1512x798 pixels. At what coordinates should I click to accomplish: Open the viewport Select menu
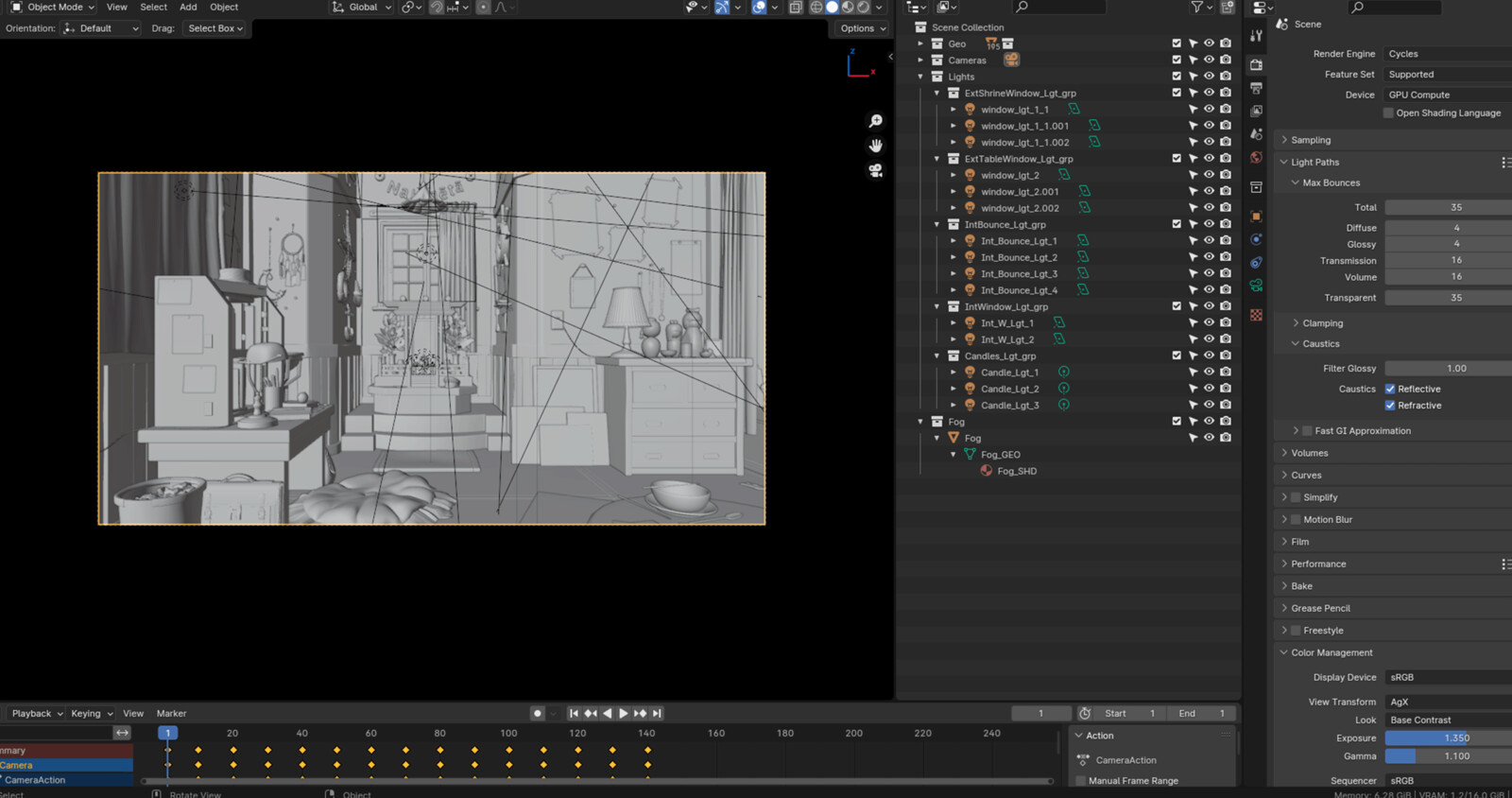point(153,7)
